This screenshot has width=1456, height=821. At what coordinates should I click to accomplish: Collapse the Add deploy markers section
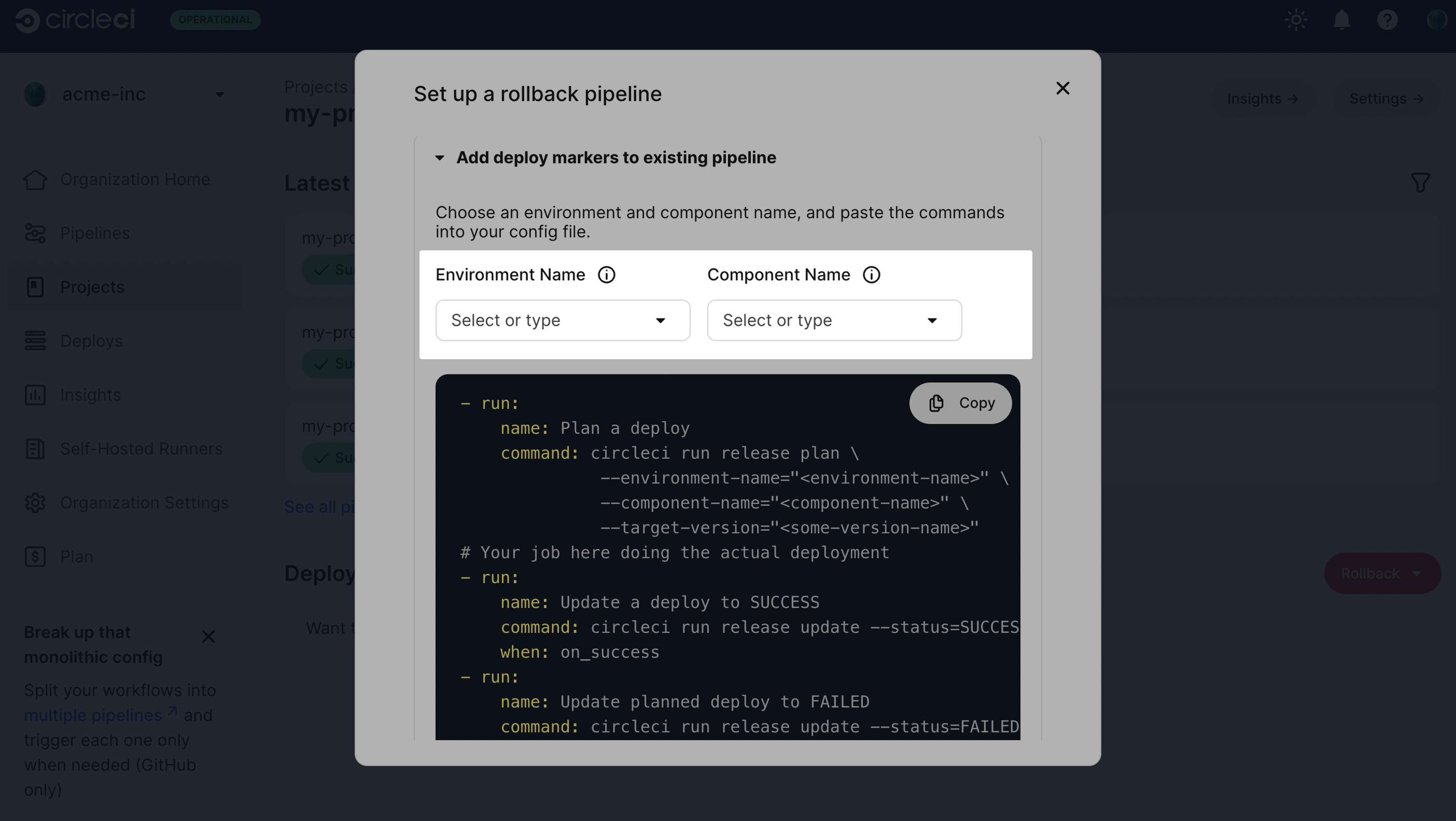coord(440,158)
